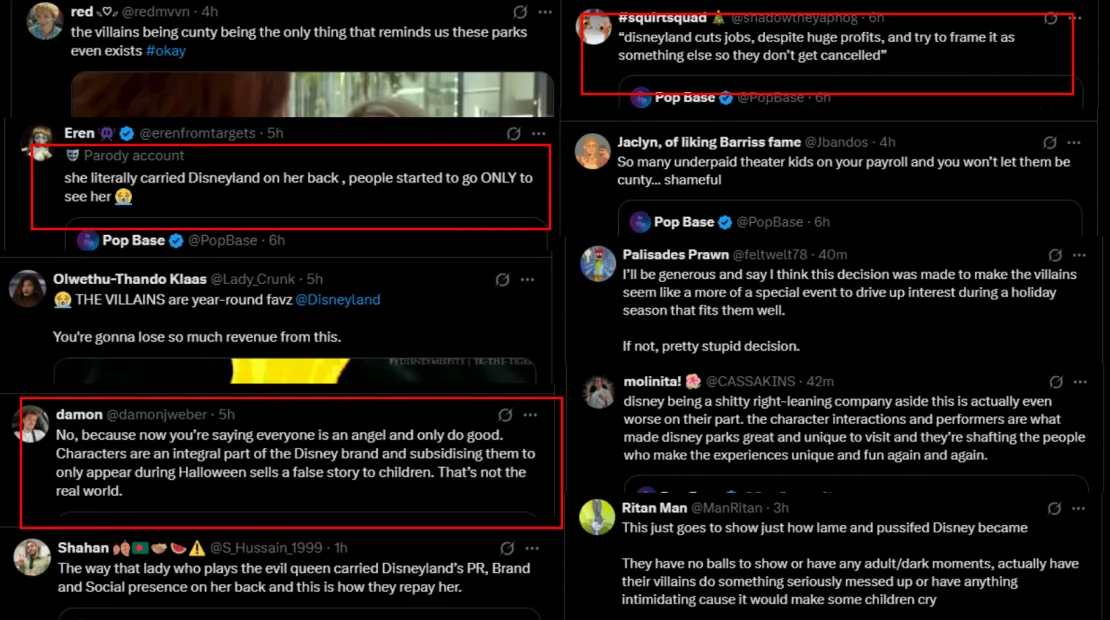This screenshot has width=1110, height=620.
Task: Click the Grok icon on Jaclyn's tweet
Action: tap(1050, 142)
